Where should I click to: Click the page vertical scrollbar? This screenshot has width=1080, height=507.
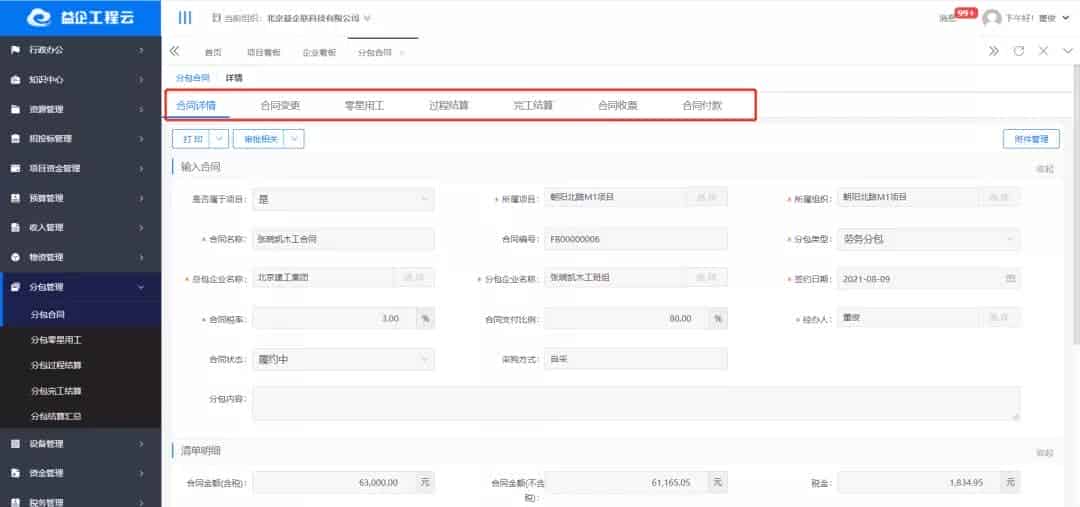coord(1076,207)
